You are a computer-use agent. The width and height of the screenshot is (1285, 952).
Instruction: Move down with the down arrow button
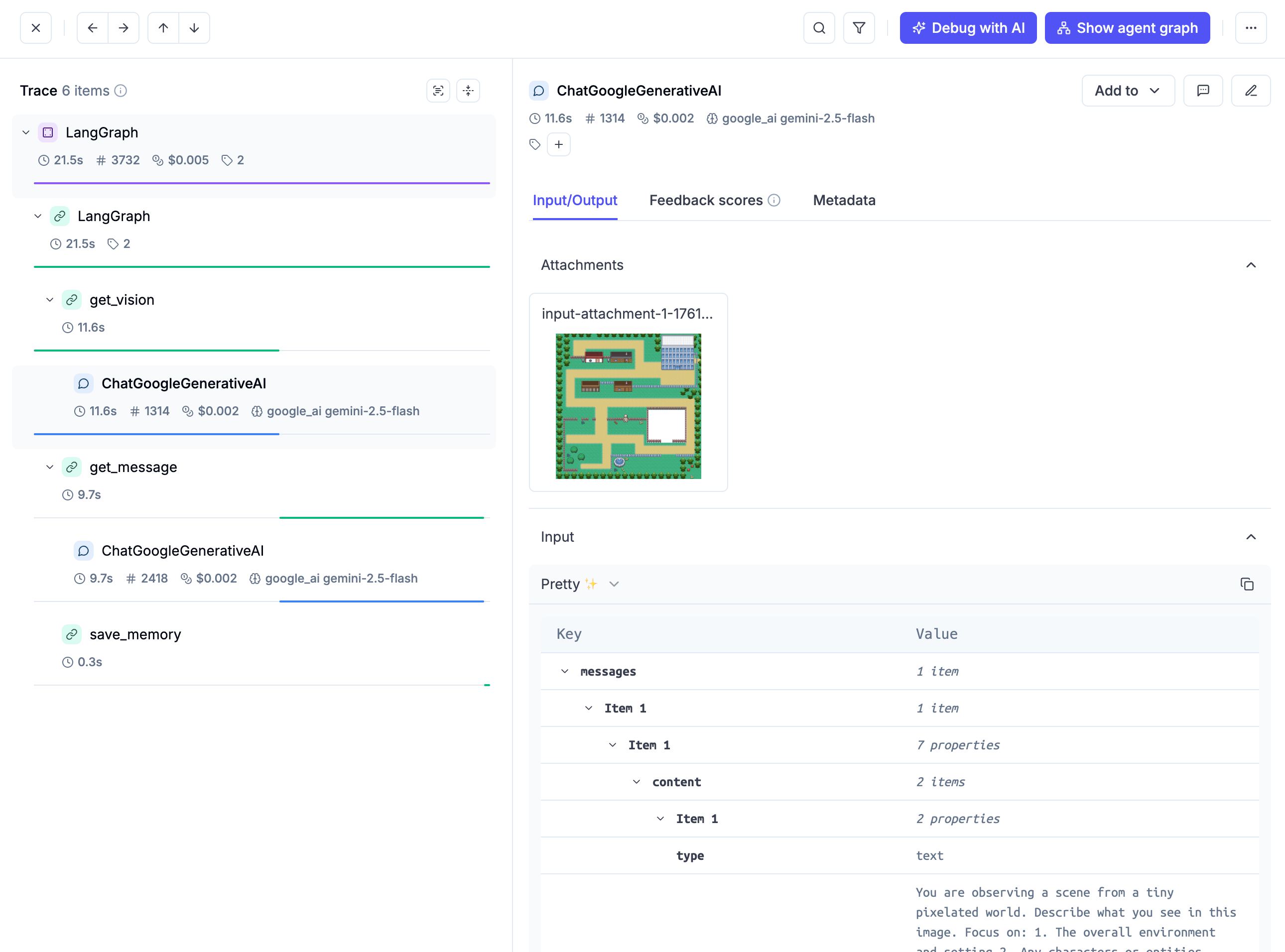(x=194, y=28)
